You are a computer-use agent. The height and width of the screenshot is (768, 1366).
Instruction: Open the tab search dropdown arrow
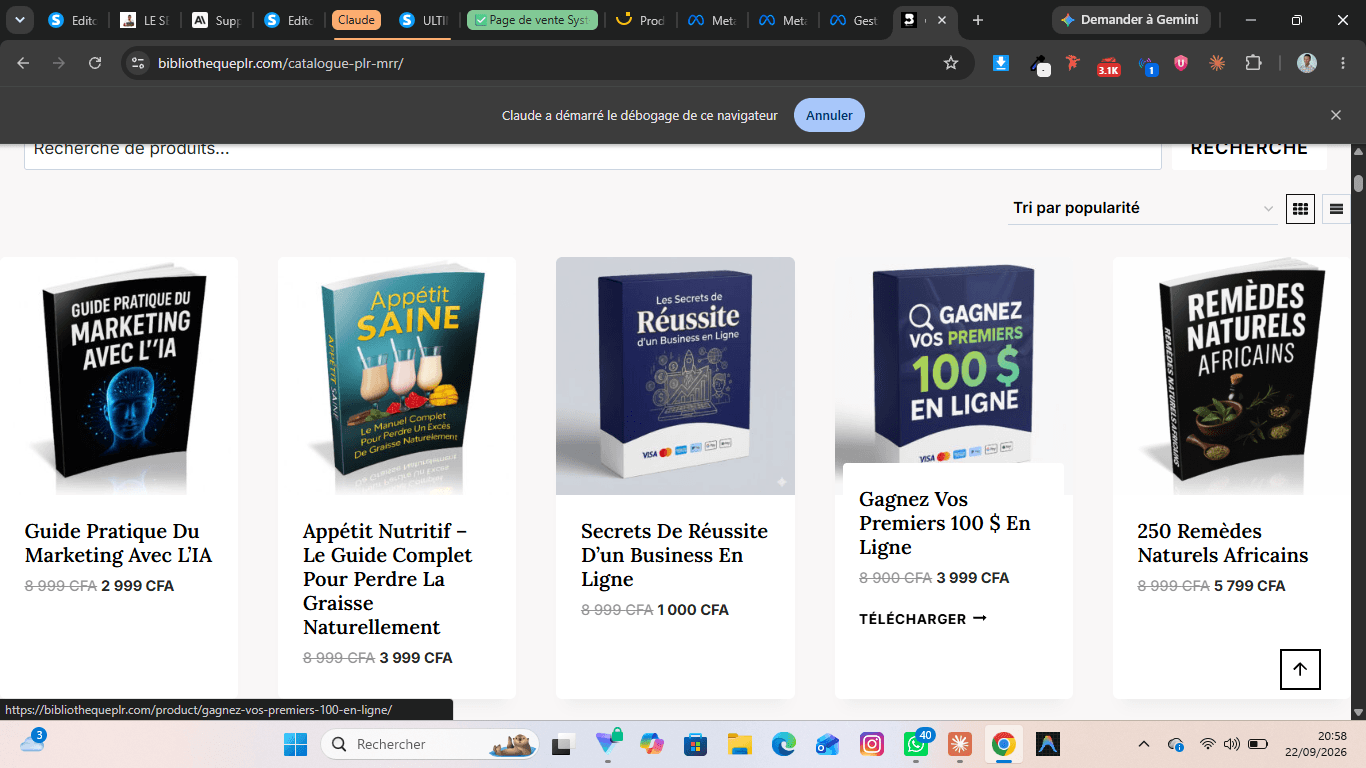tap(19, 20)
